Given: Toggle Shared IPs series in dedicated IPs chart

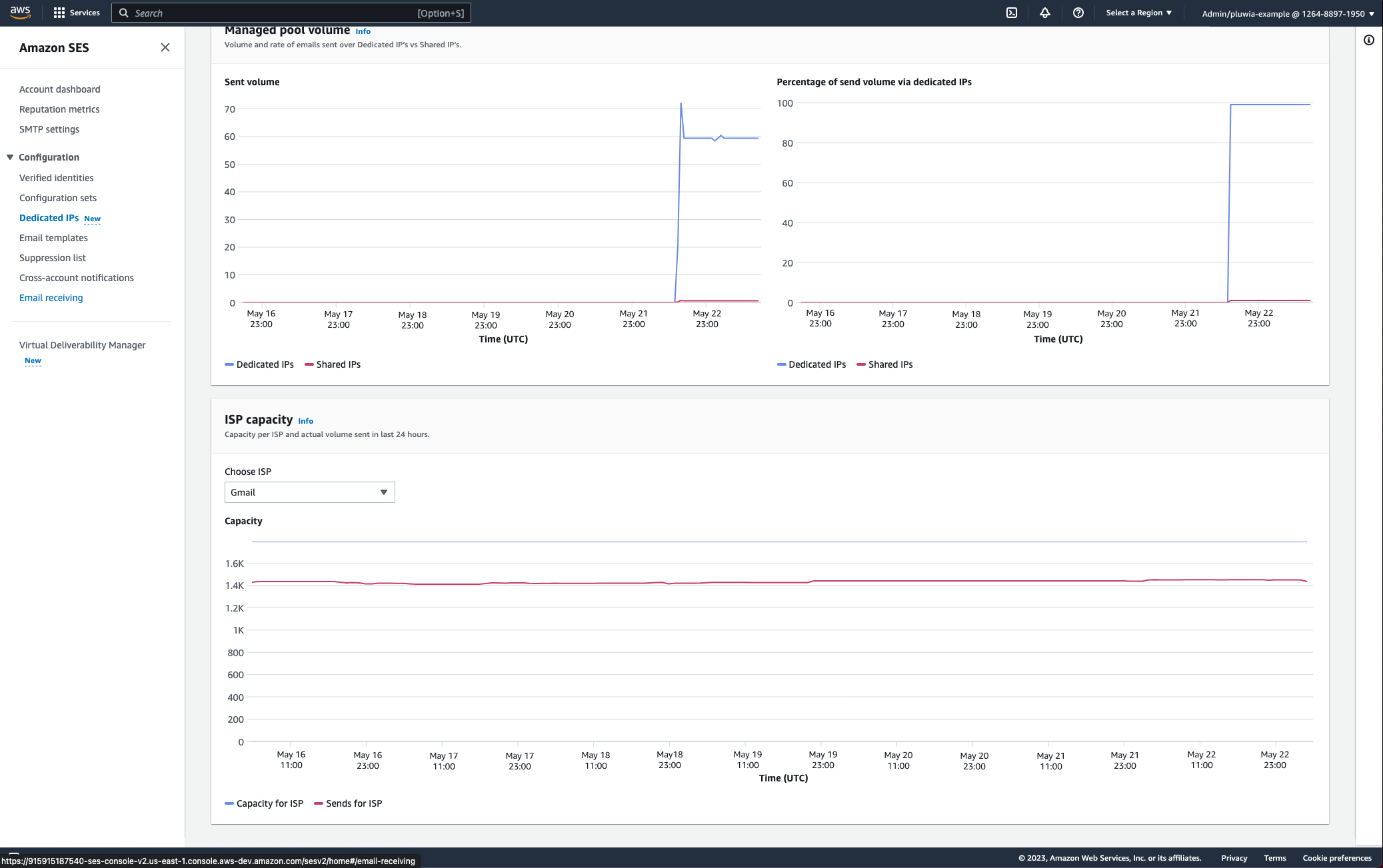Looking at the screenshot, I should (x=884, y=364).
